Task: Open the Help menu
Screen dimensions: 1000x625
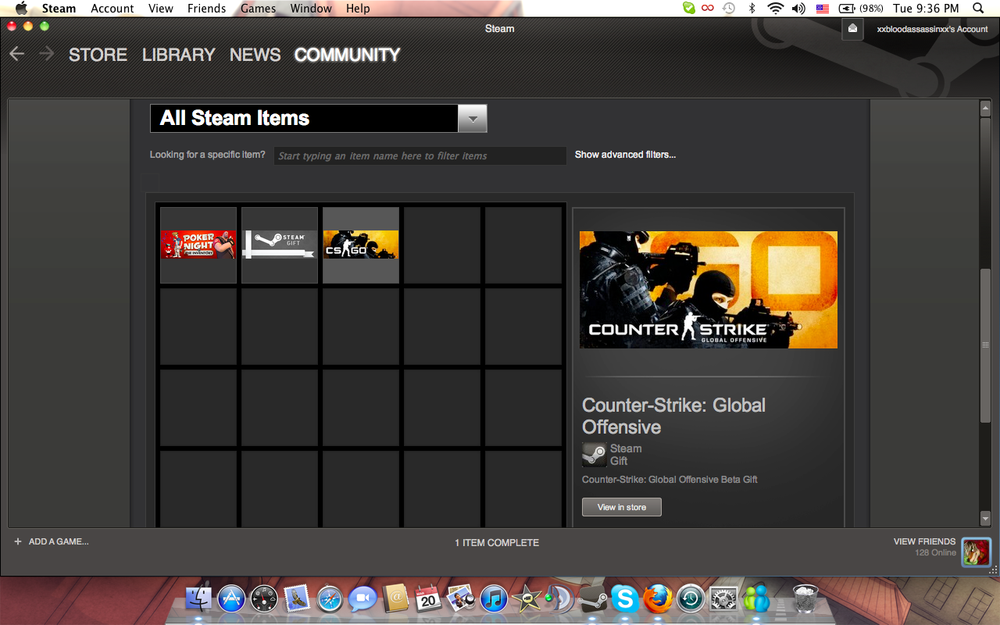Action: click(358, 8)
